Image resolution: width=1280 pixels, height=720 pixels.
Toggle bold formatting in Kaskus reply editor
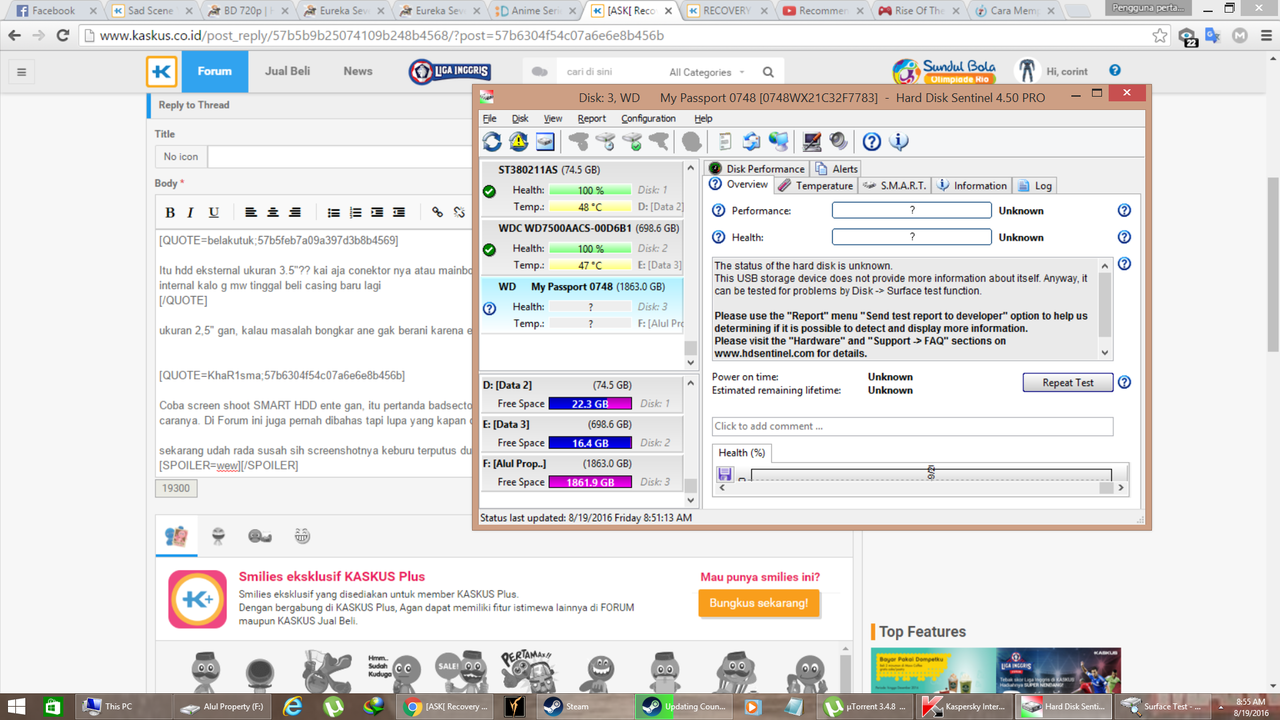click(x=170, y=212)
